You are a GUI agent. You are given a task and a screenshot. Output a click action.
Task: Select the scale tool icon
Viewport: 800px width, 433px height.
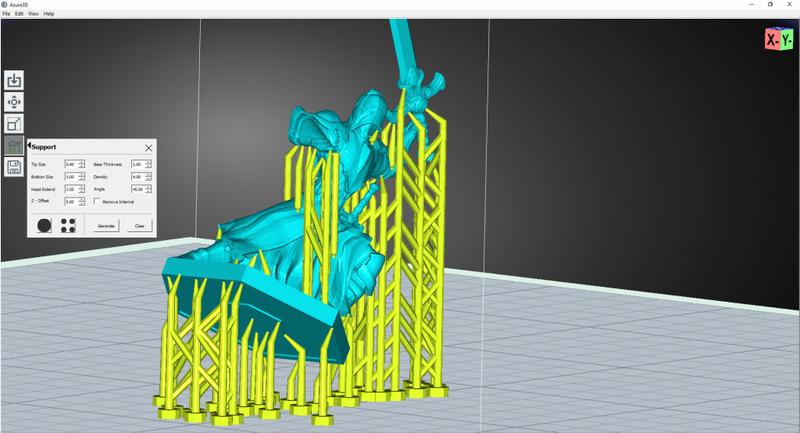click(14, 124)
